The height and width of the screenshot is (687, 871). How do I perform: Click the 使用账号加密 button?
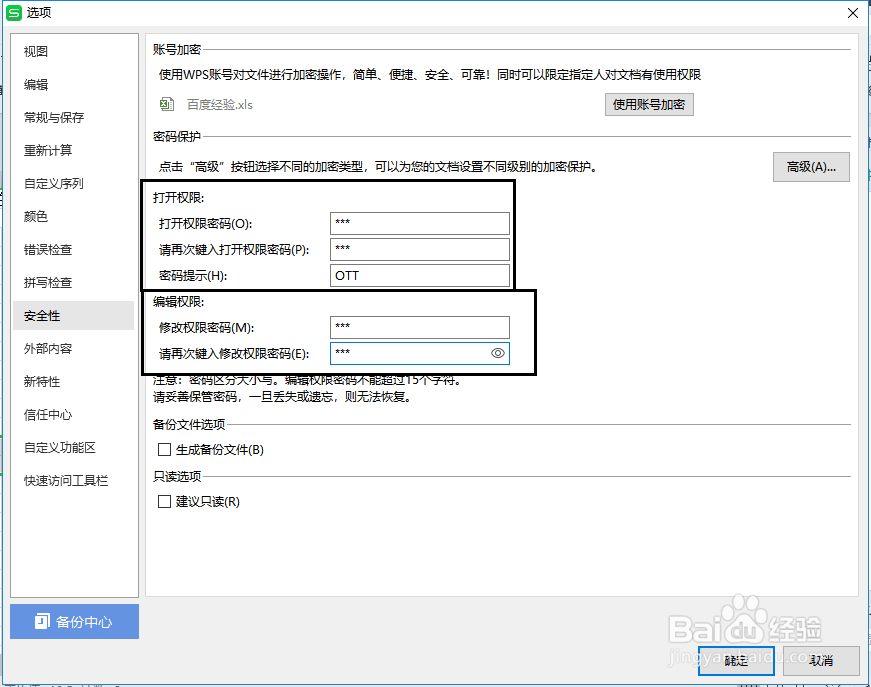[x=649, y=104]
